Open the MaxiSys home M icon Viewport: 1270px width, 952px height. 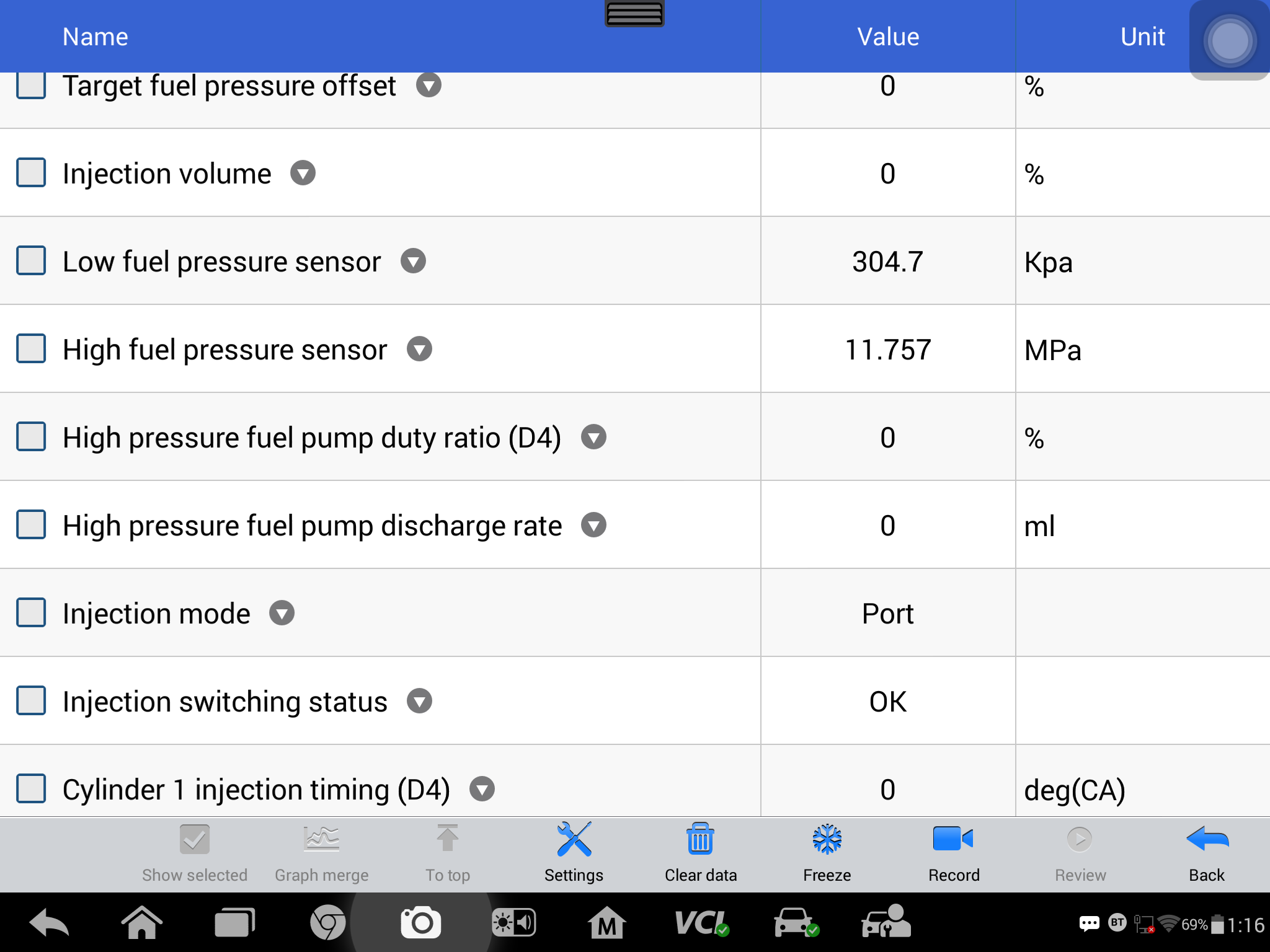pos(606,923)
